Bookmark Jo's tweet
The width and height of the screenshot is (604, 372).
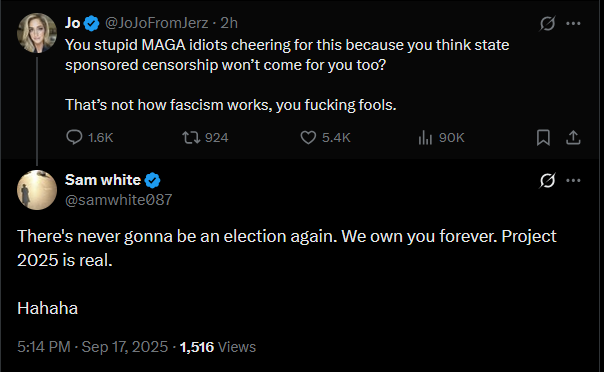pos(543,137)
